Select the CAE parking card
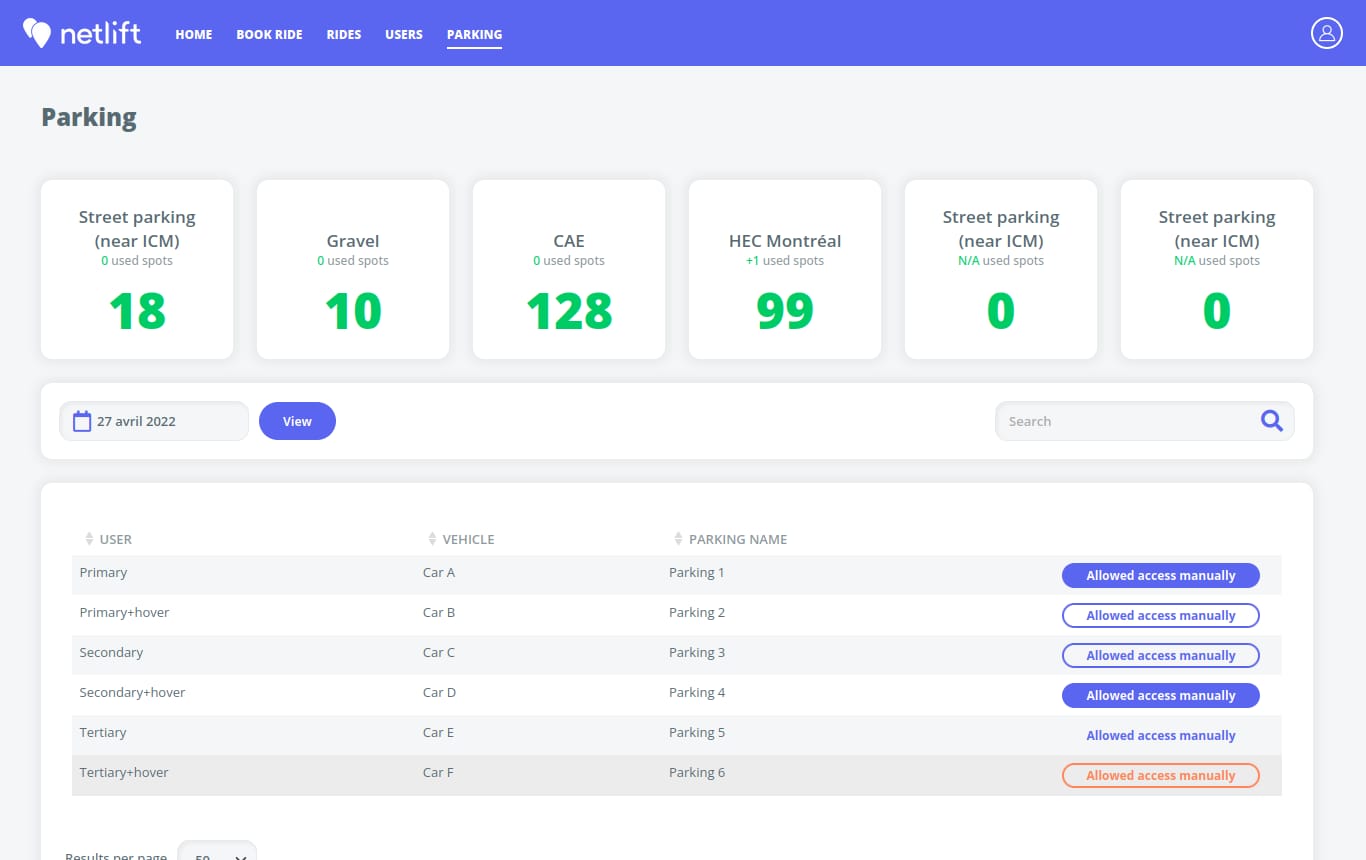 click(569, 269)
